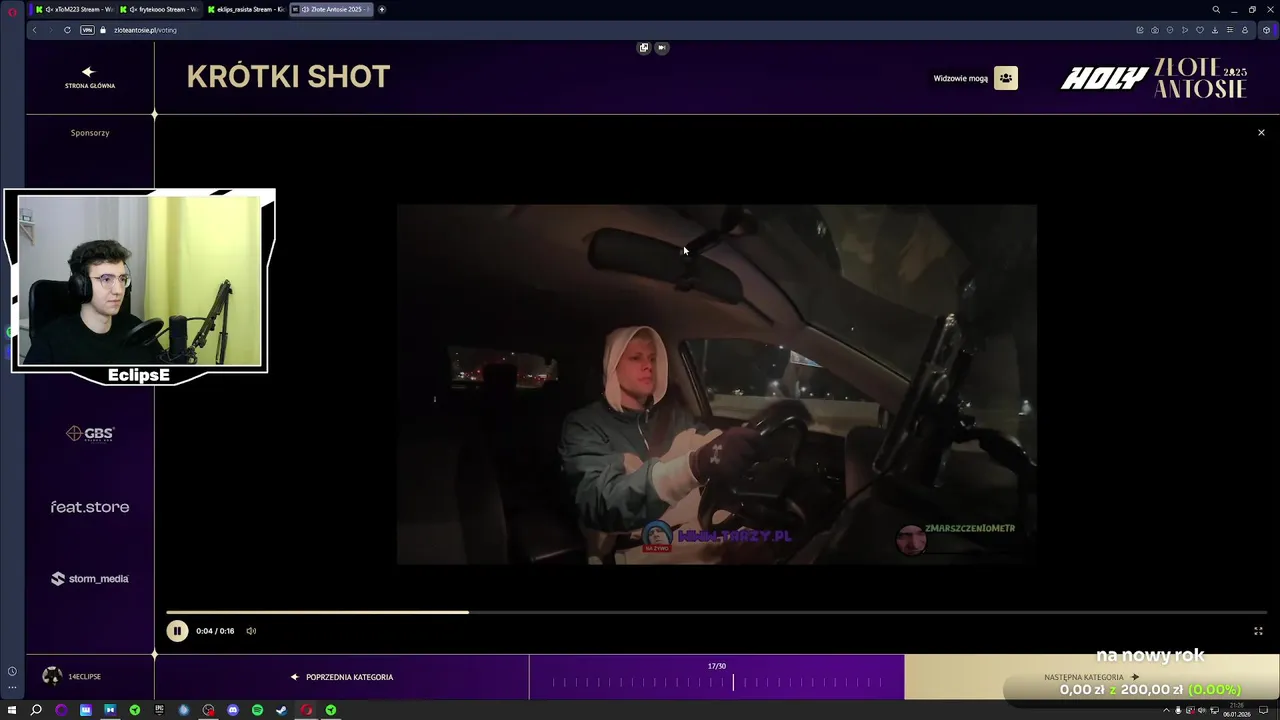This screenshot has width=1280, height=720.
Task: Click the 17/30 category progress marker
Action: click(x=733, y=682)
